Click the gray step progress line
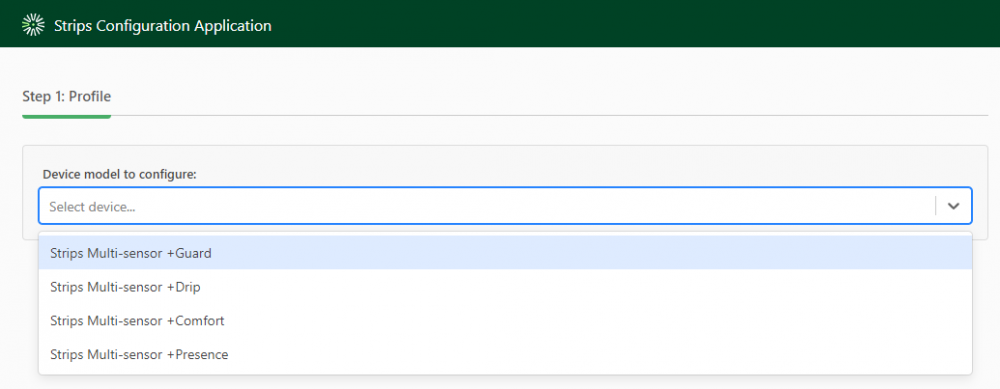This screenshot has height=389, width=1000. click(x=549, y=115)
